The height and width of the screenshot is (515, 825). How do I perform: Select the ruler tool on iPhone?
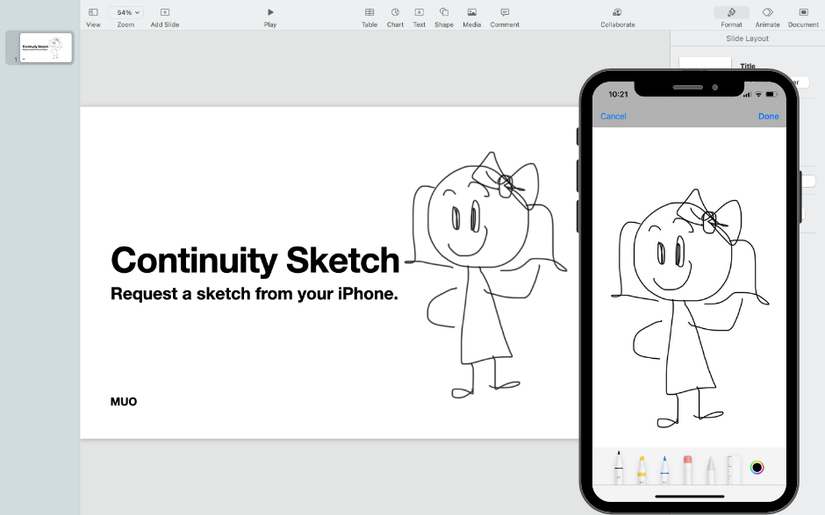coord(733,468)
